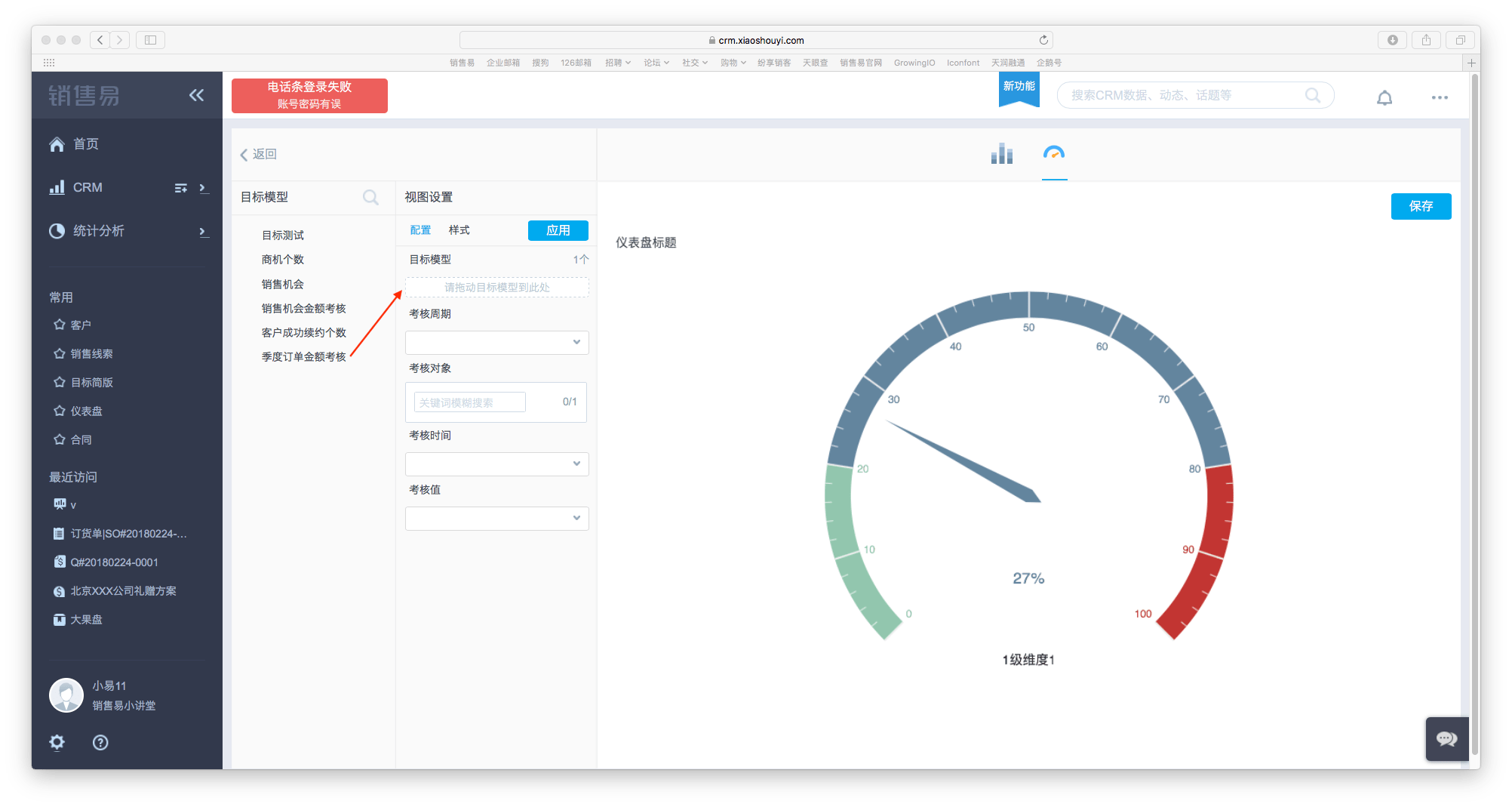1512x807 pixels.
Task: Select 季度订单金额考核 in the model list
Action: click(303, 357)
